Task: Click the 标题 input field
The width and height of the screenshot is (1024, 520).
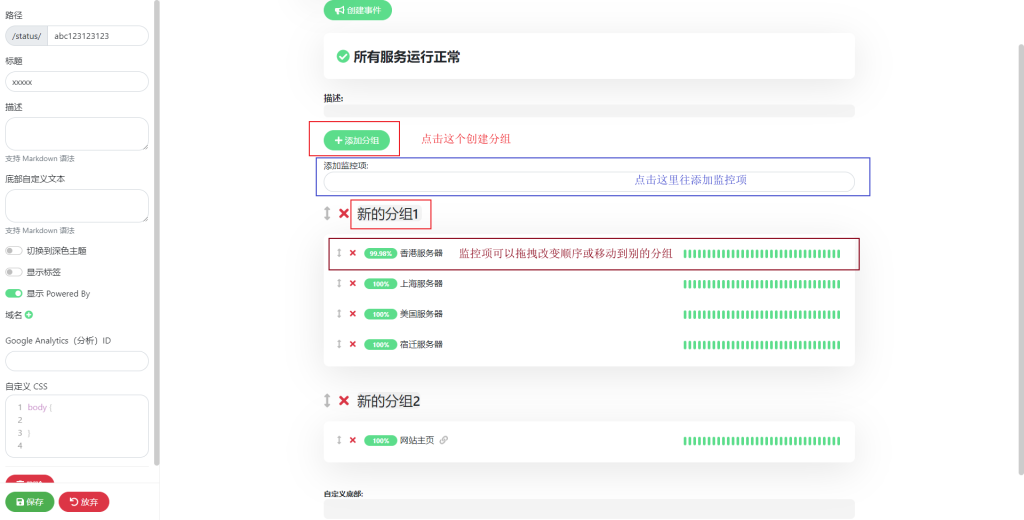Action: click(x=77, y=82)
